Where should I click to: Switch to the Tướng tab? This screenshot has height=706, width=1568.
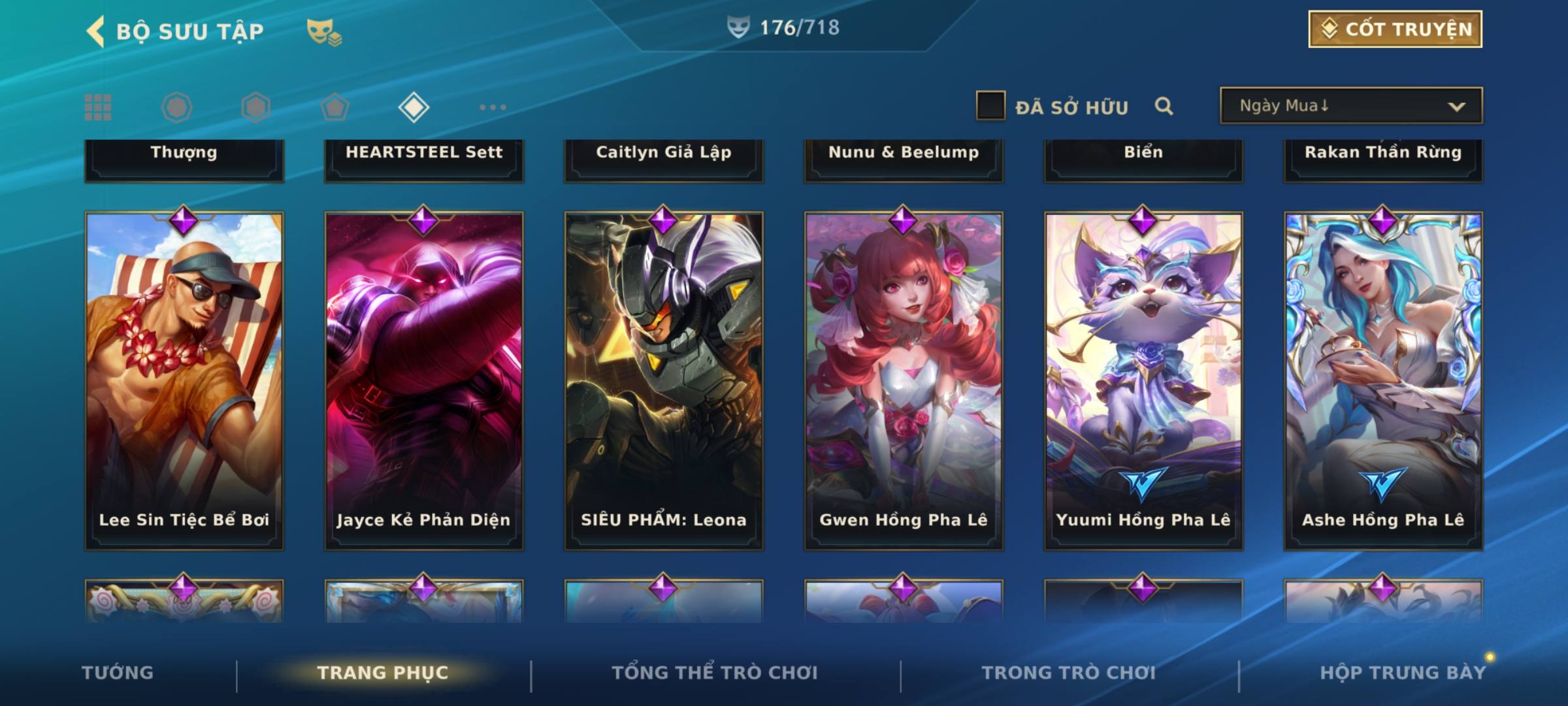click(x=118, y=673)
